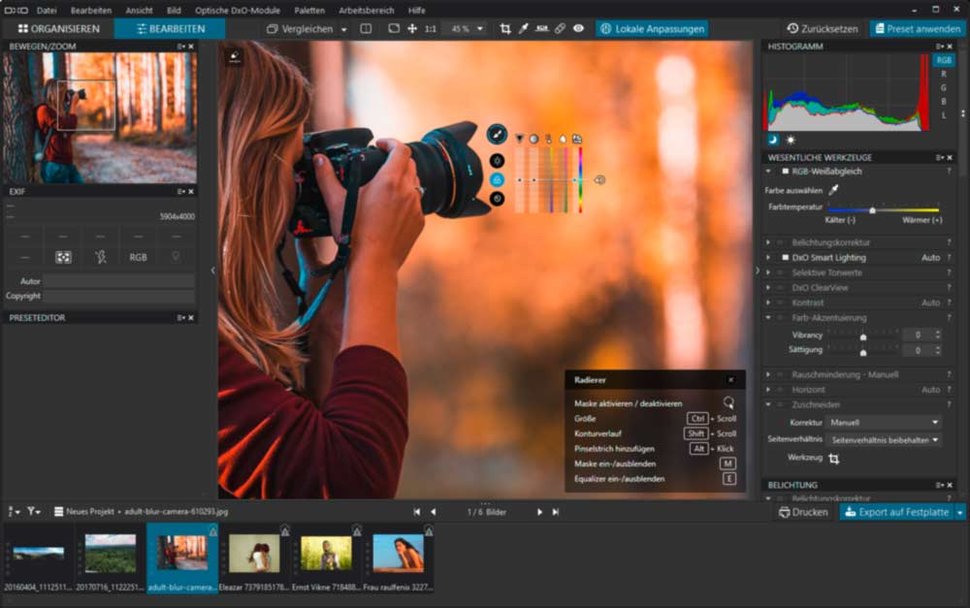Viewport: 970px width, 608px height.
Task: Click the Farbtemperatur slider handle
Action: click(x=872, y=210)
